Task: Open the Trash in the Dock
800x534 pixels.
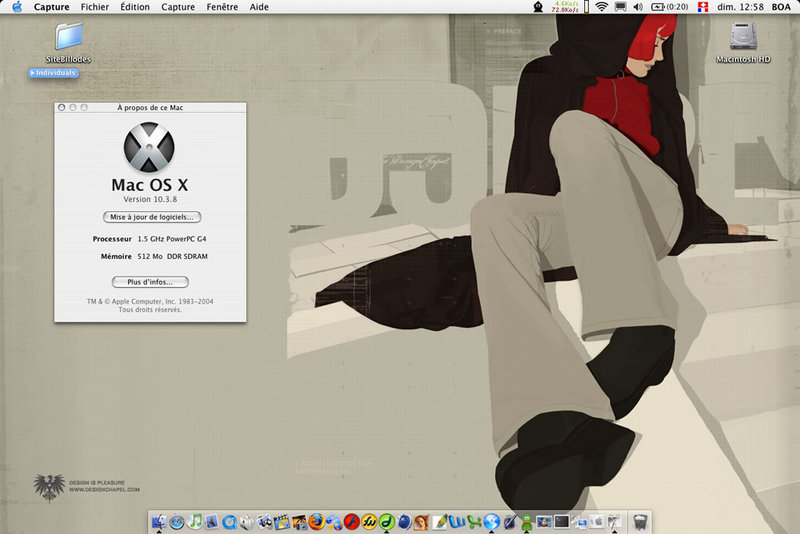Action: pos(640,522)
